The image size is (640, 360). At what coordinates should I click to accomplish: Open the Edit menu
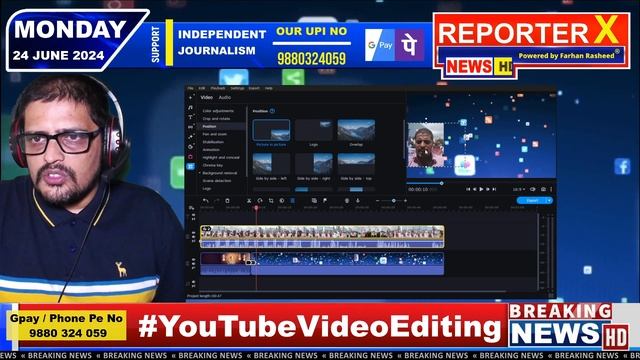(x=202, y=88)
